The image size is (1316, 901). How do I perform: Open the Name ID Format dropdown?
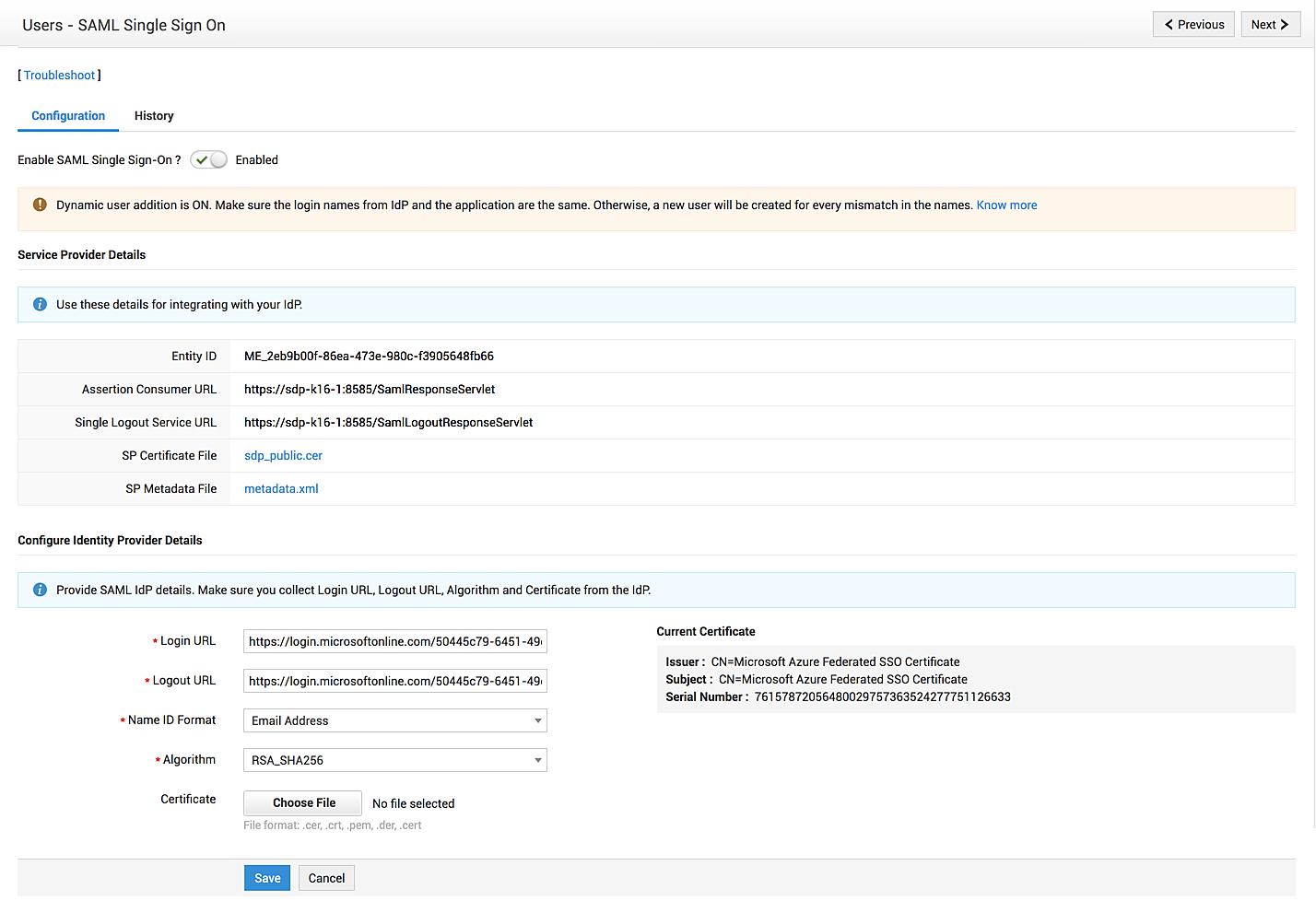(x=394, y=720)
